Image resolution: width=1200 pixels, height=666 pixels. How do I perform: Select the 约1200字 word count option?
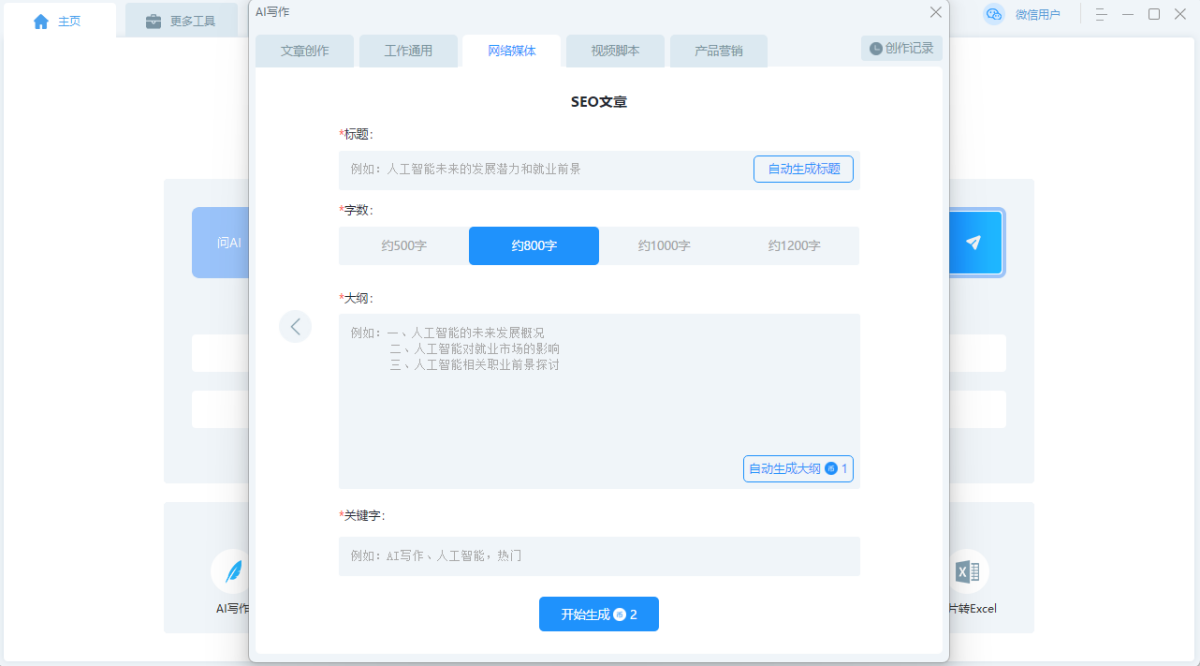coord(793,245)
